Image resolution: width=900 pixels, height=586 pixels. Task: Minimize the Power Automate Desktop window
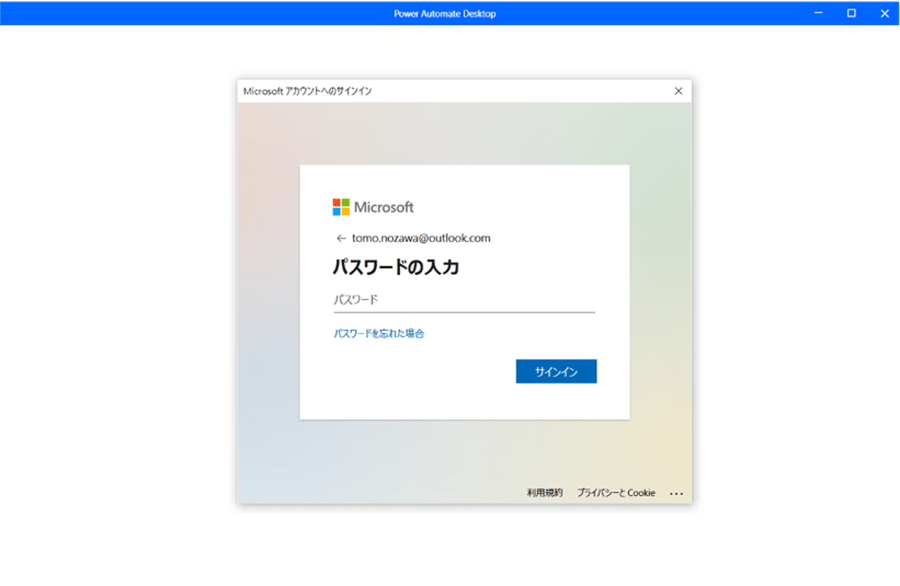[x=818, y=13]
